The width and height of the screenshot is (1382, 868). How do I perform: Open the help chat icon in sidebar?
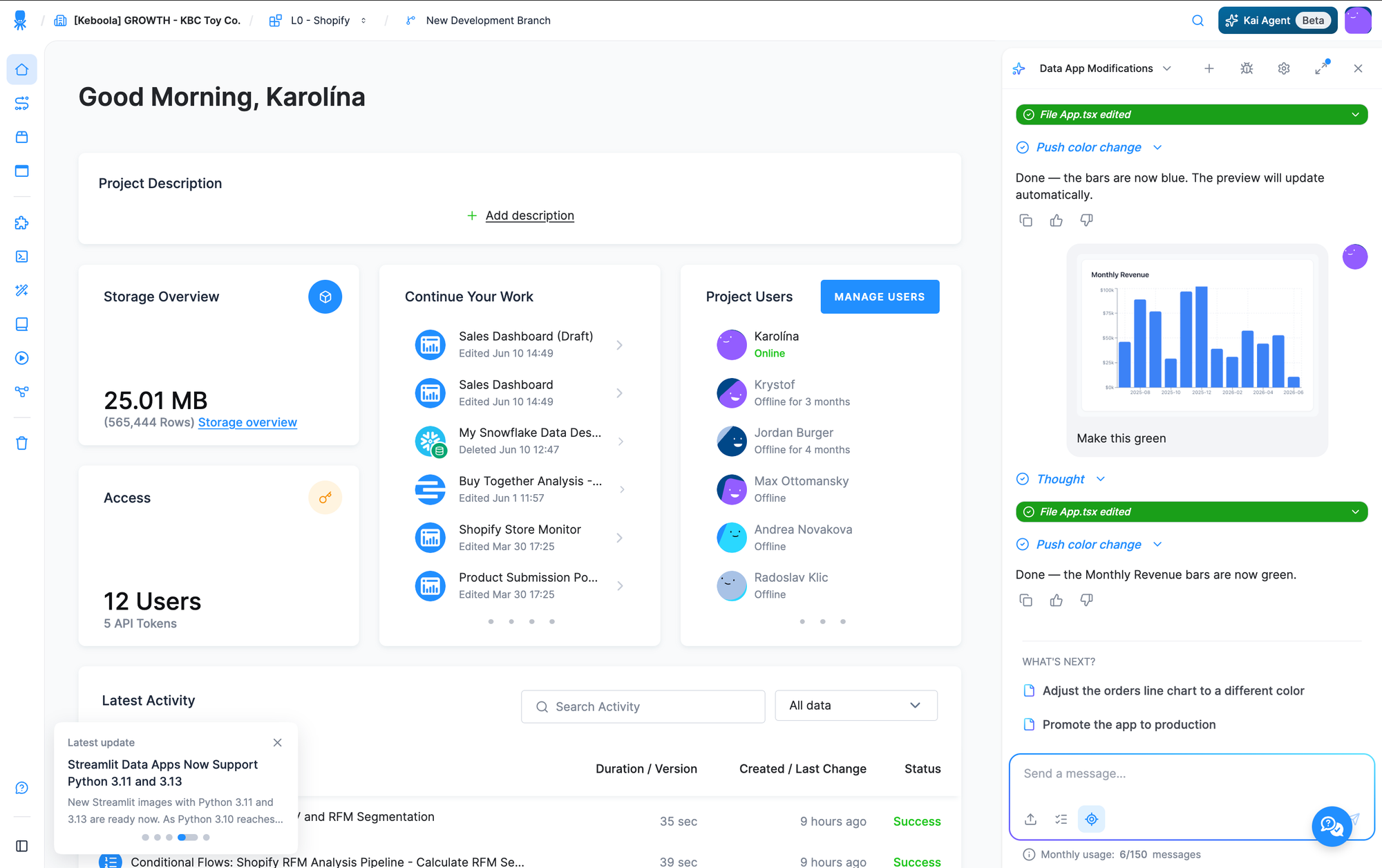point(22,788)
